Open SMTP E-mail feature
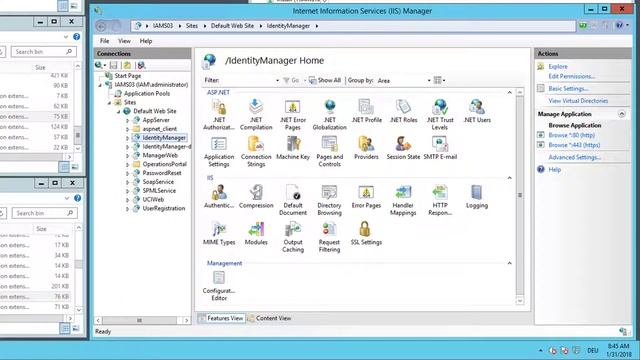640x360 pixels. (x=440, y=148)
